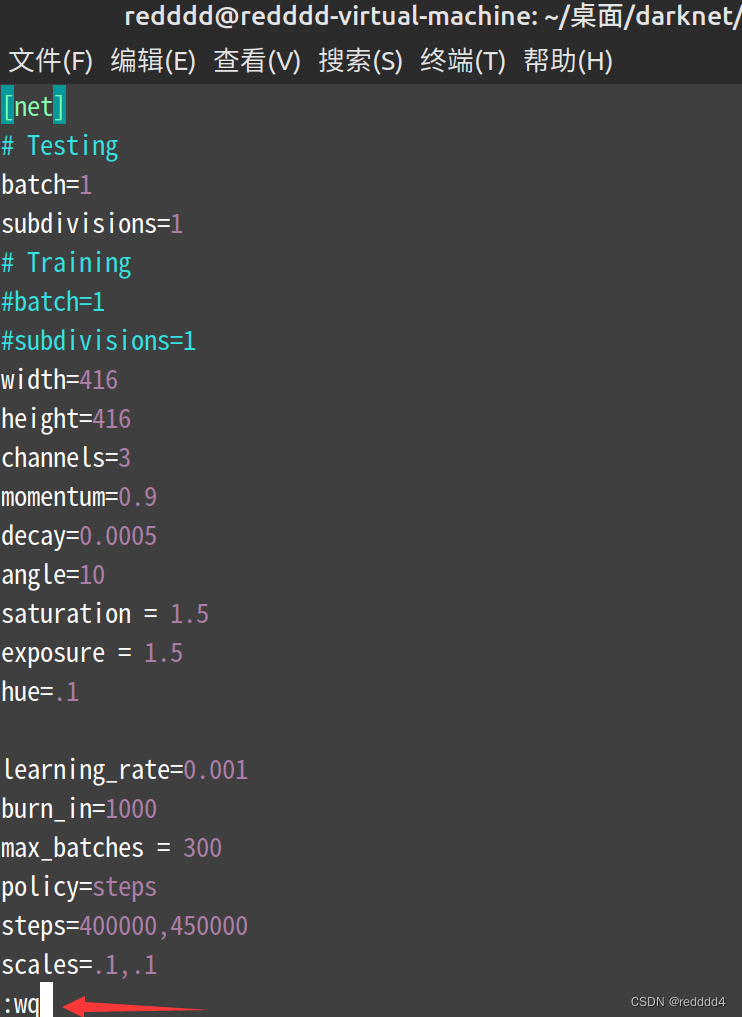Click the CSDN @redddd4 watermark

tap(677, 1001)
